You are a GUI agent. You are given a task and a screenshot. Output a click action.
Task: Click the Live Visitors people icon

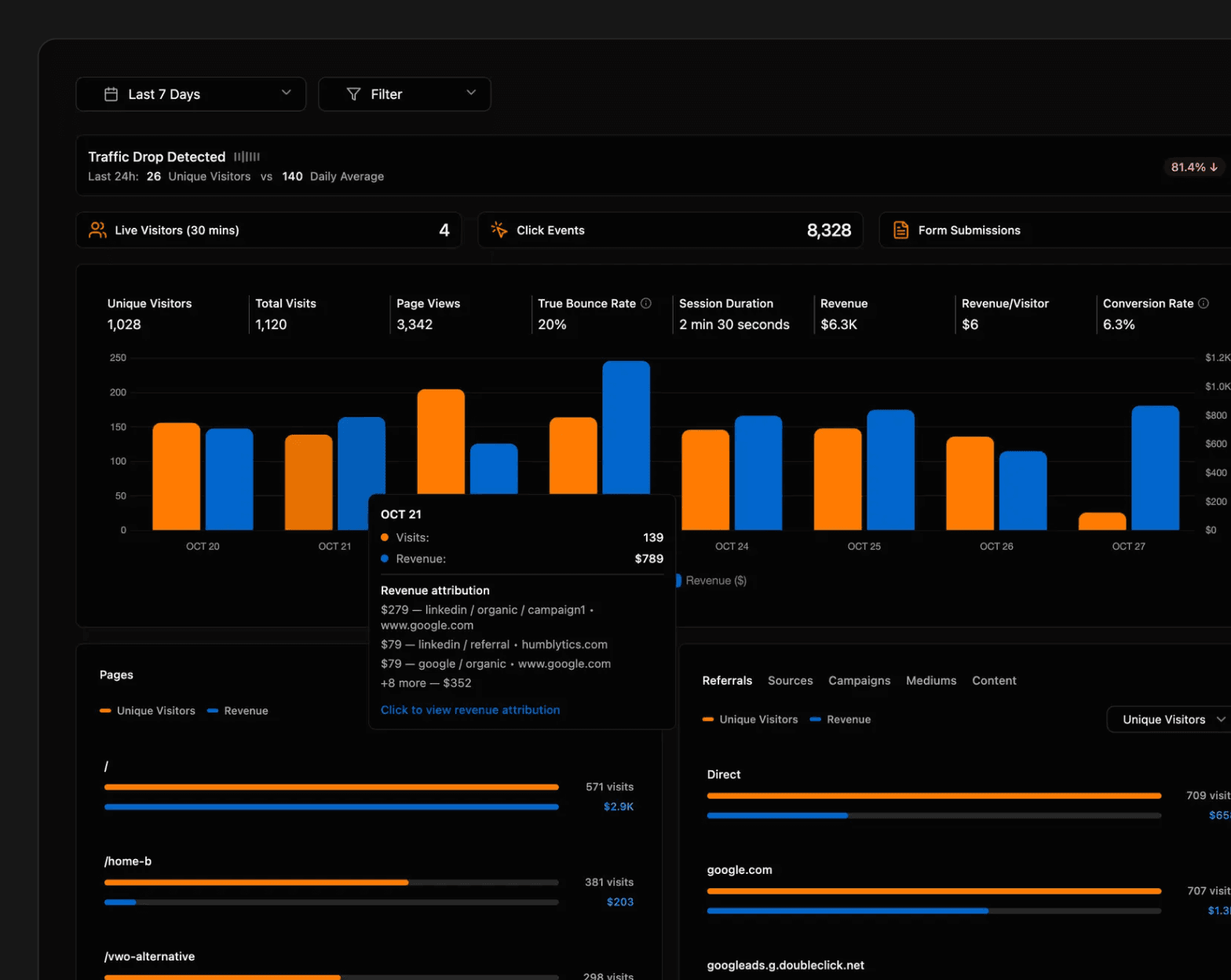(x=97, y=230)
